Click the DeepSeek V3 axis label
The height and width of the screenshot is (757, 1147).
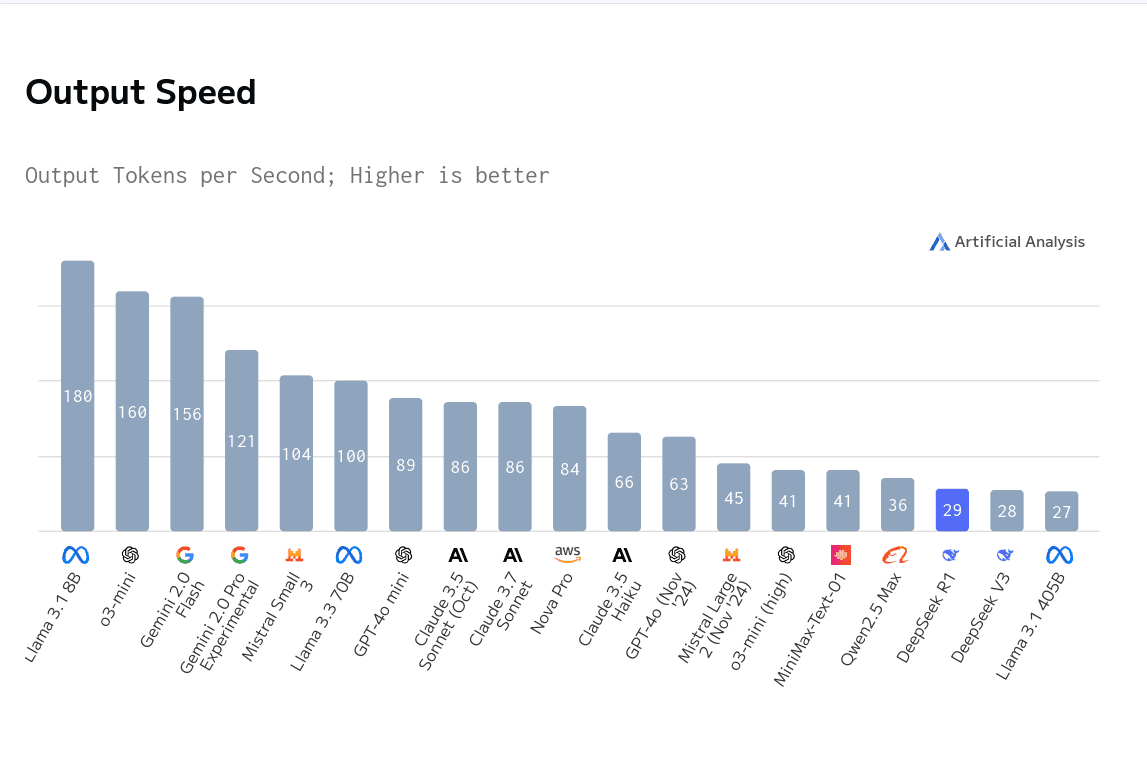pos(981,616)
